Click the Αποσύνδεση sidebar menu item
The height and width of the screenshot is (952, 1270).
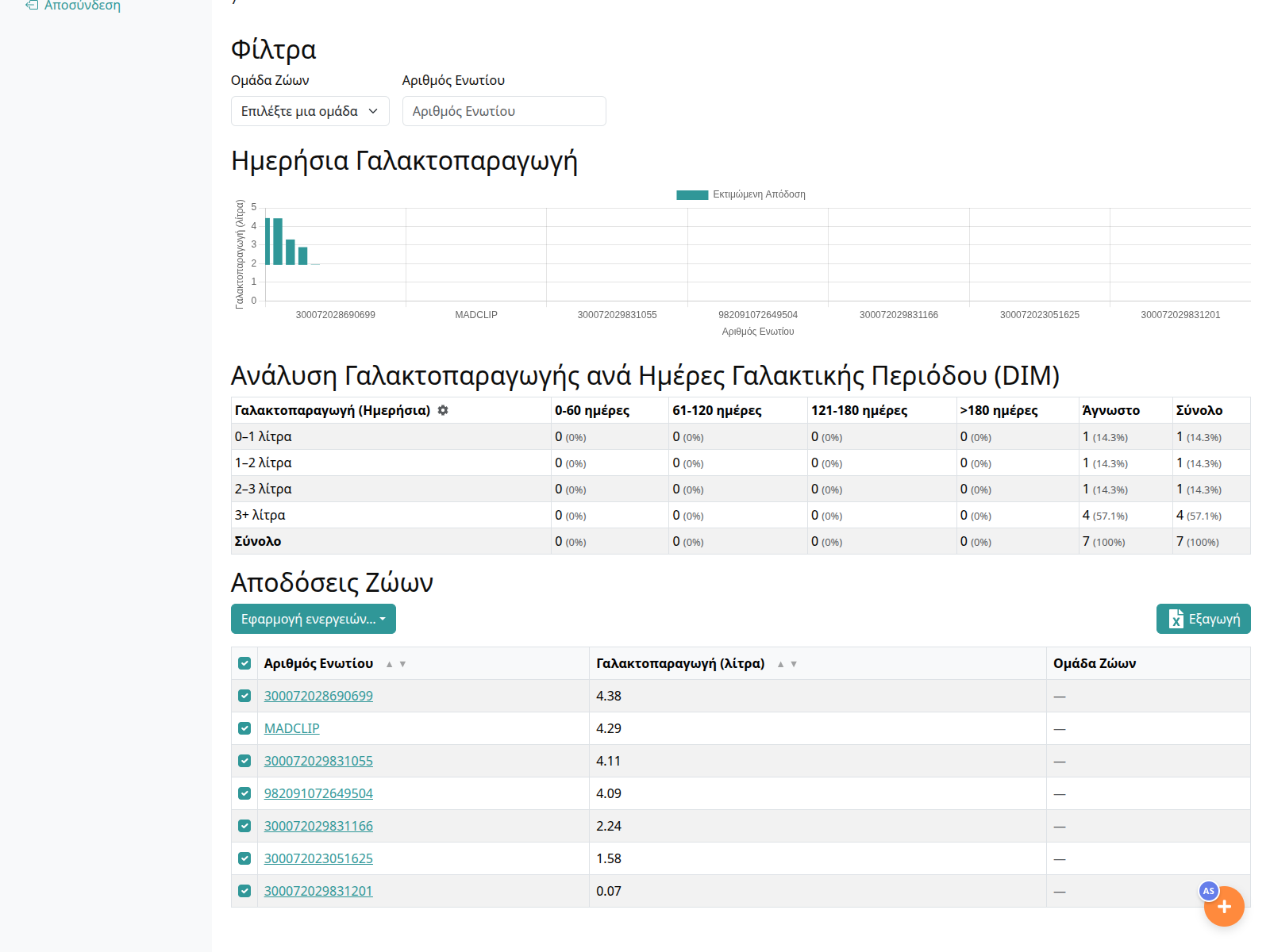coord(82,6)
